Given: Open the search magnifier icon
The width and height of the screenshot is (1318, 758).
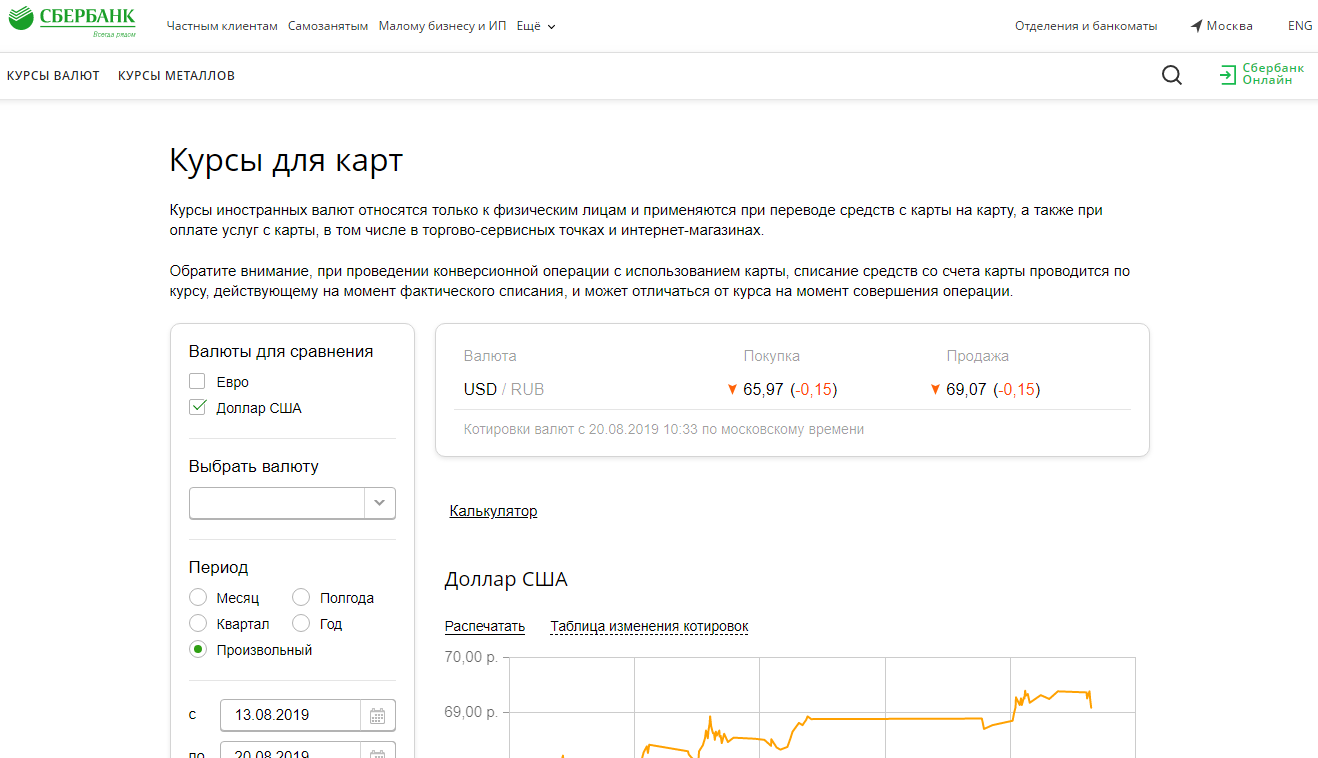Looking at the screenshot, I should 1171,75.
